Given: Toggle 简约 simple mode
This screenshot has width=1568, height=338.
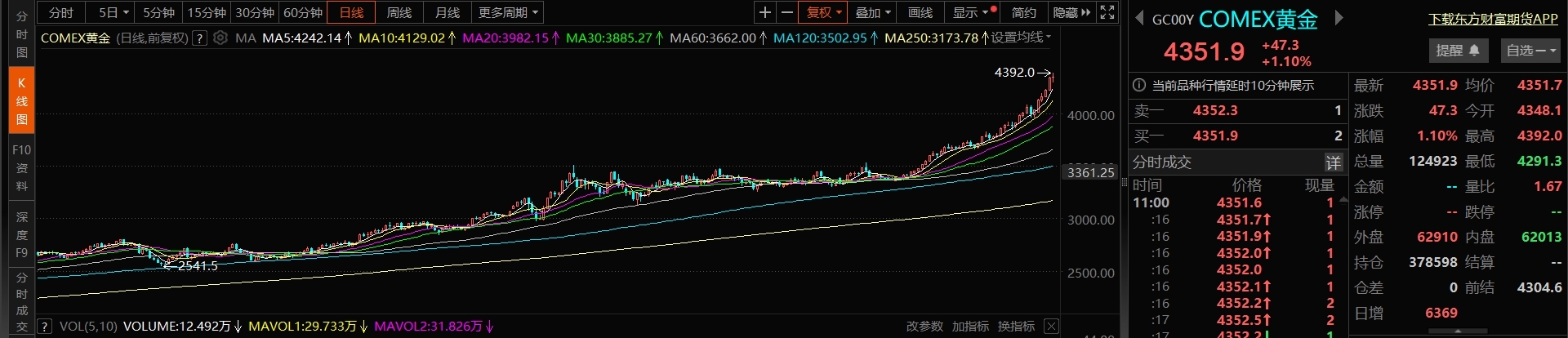Looking at the screenshot, I should (1023, 12).
